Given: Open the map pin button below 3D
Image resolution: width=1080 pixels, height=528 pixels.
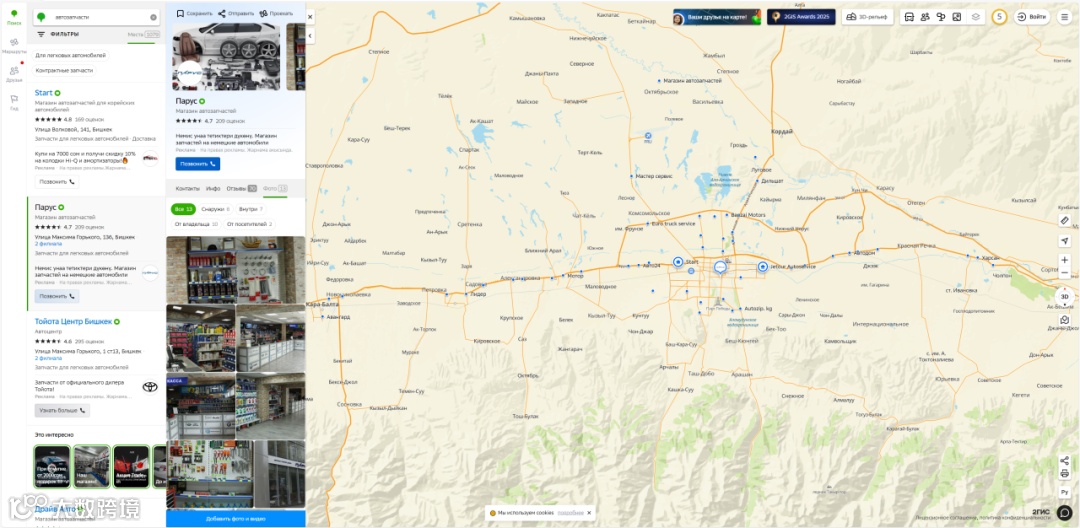Looking at the screenshot, I should [1065, 320].
